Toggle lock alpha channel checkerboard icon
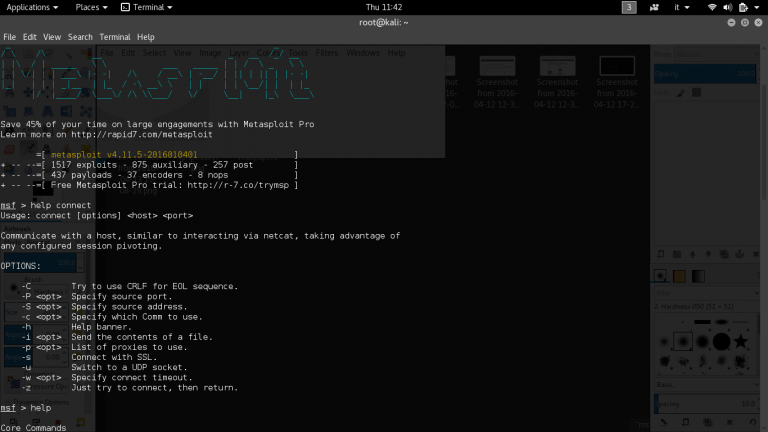The height and width of the screenshot is (432, 768). coord(696,93)
